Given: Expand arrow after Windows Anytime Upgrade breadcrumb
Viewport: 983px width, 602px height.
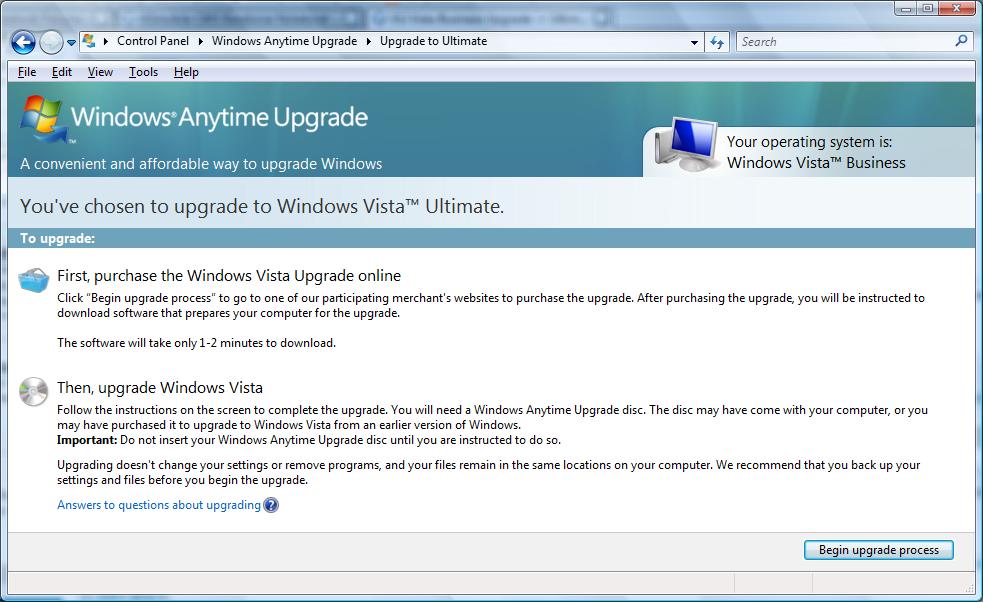Looking at the screenshot, I should click(x=369, y=41).
